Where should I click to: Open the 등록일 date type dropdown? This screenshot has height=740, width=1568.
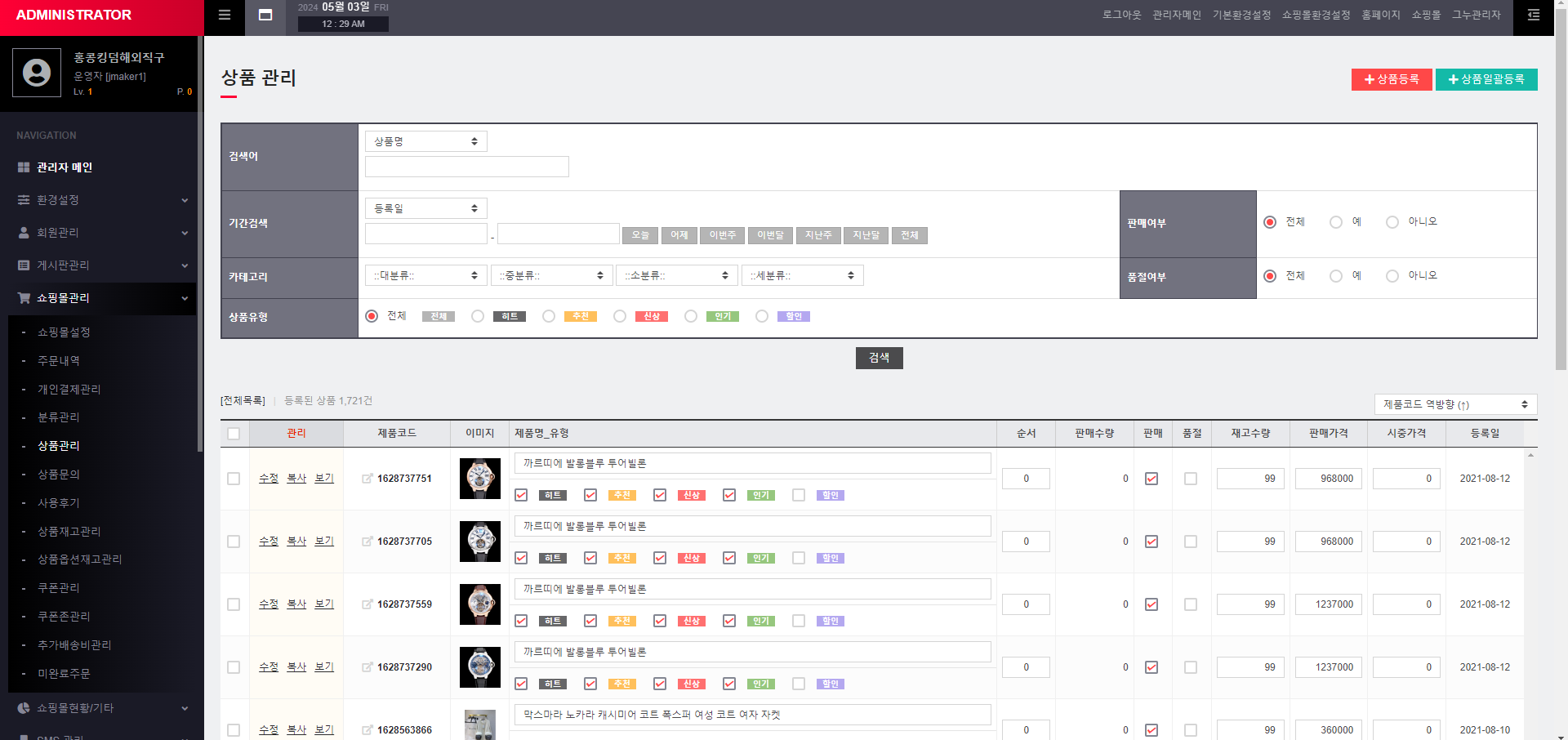(x=426, y=208)
